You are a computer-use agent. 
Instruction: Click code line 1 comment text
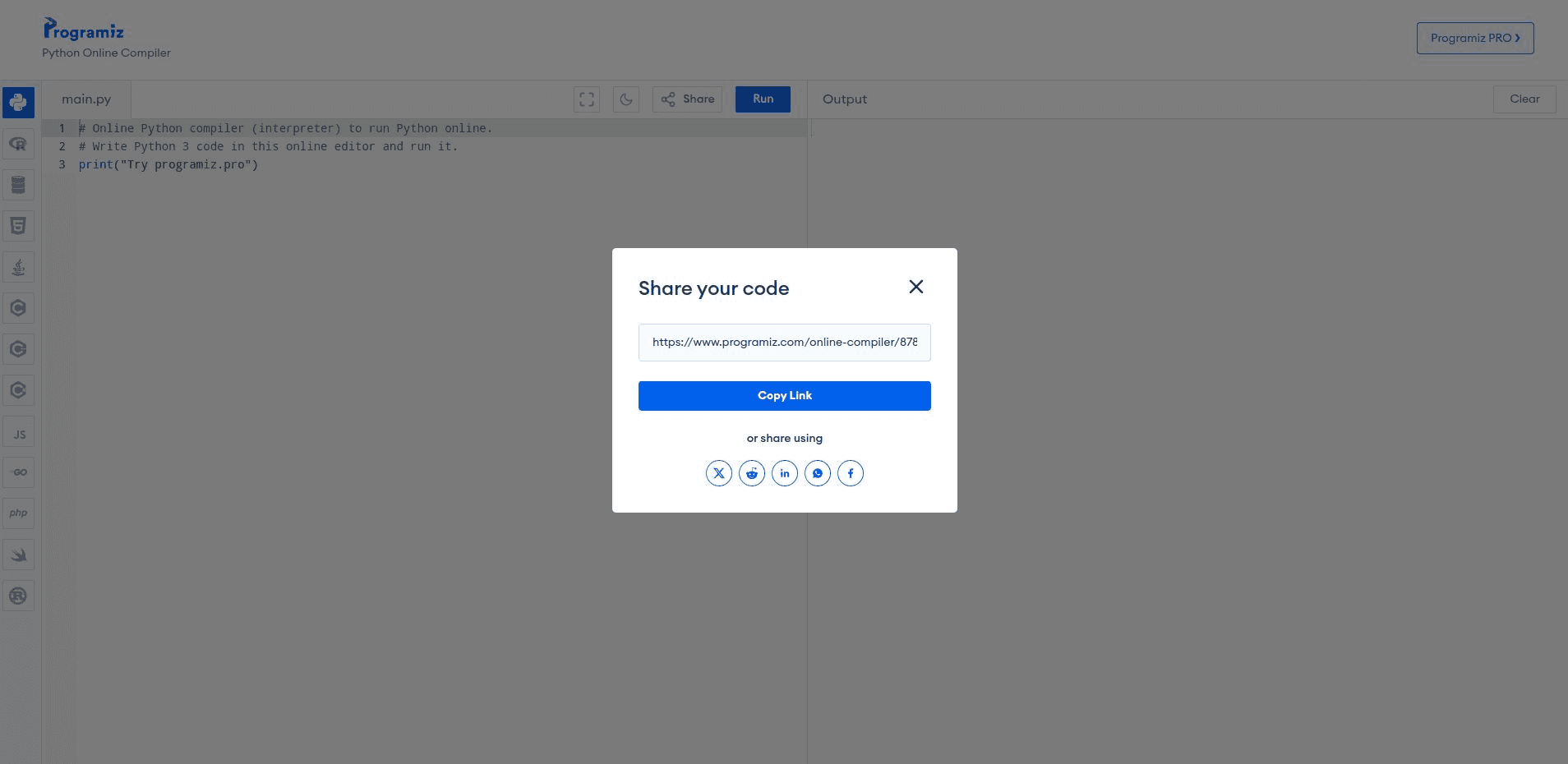[285, 128]
